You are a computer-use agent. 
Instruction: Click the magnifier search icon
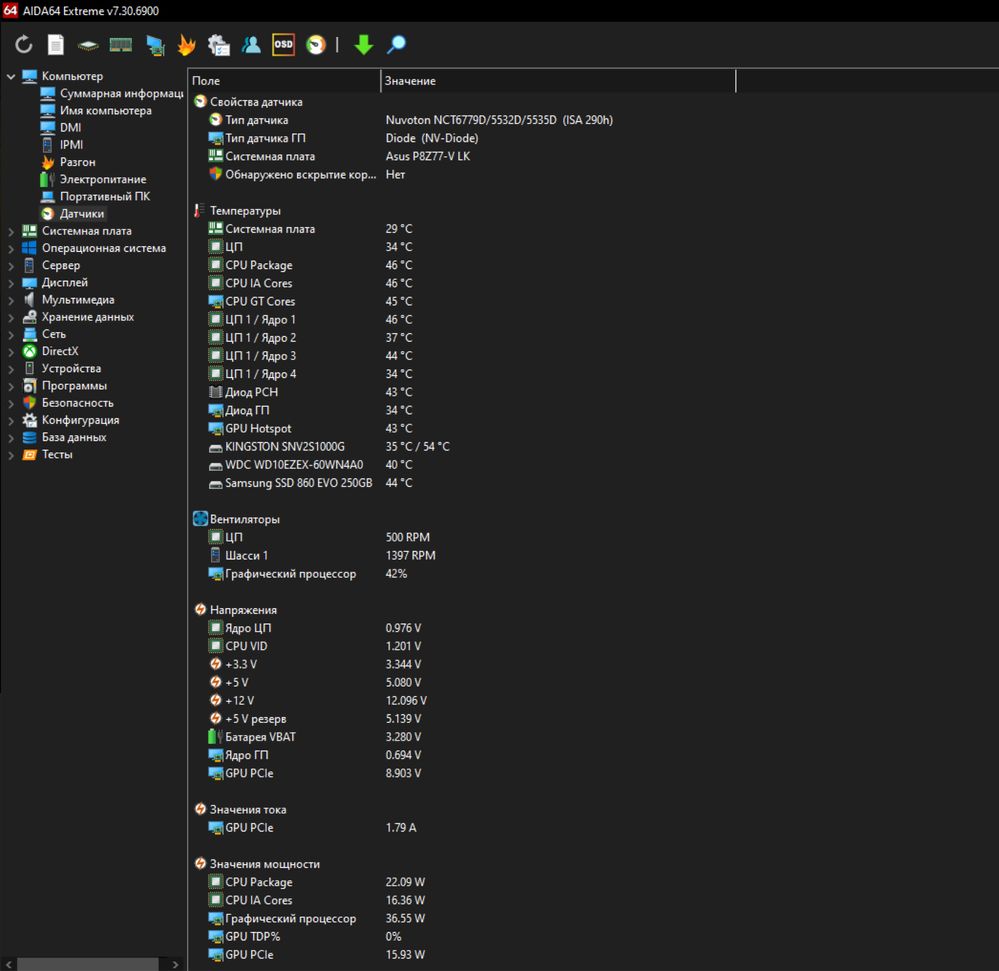[396, 45]
